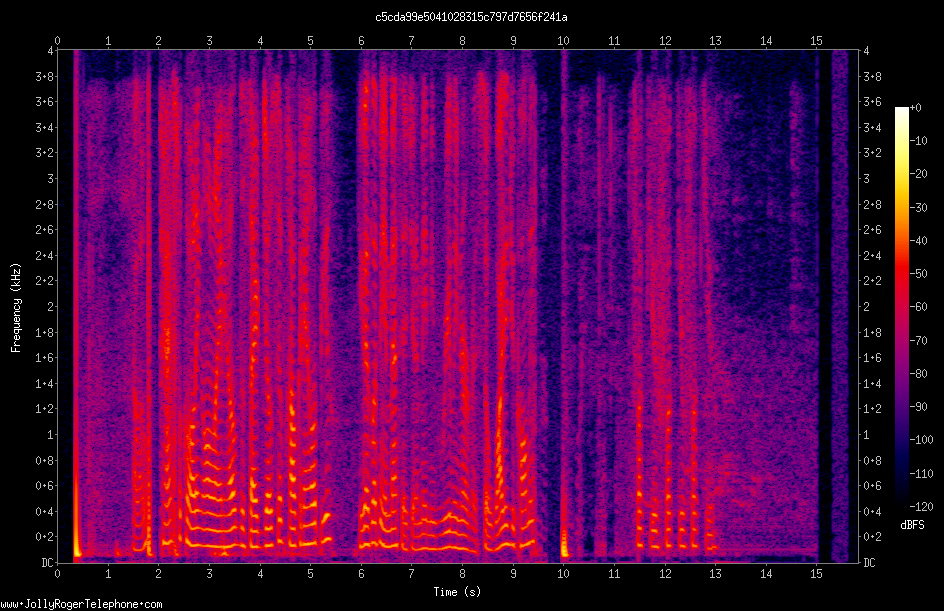Click 'DC' on the left frequency axis
This screenshot has width=944, height=611.
click(x=48, y=563)
